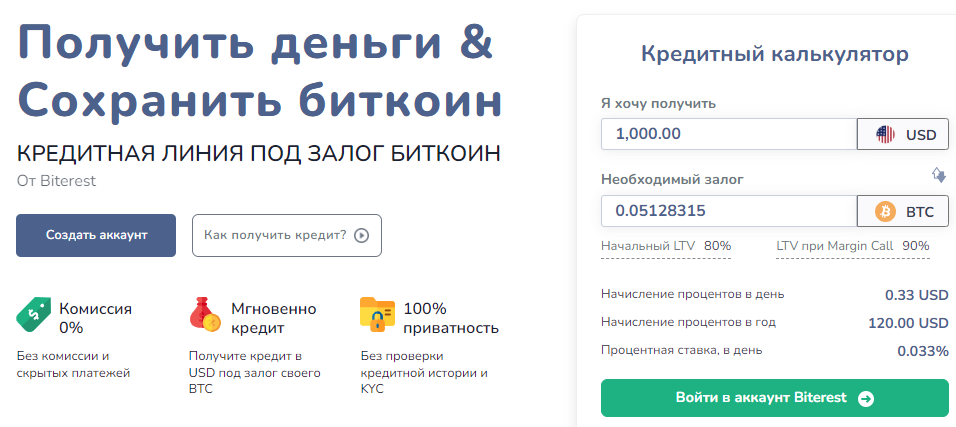Viewport: 956px width, 427px height.
Task: Click the От Biterest text
Action: 56,181
